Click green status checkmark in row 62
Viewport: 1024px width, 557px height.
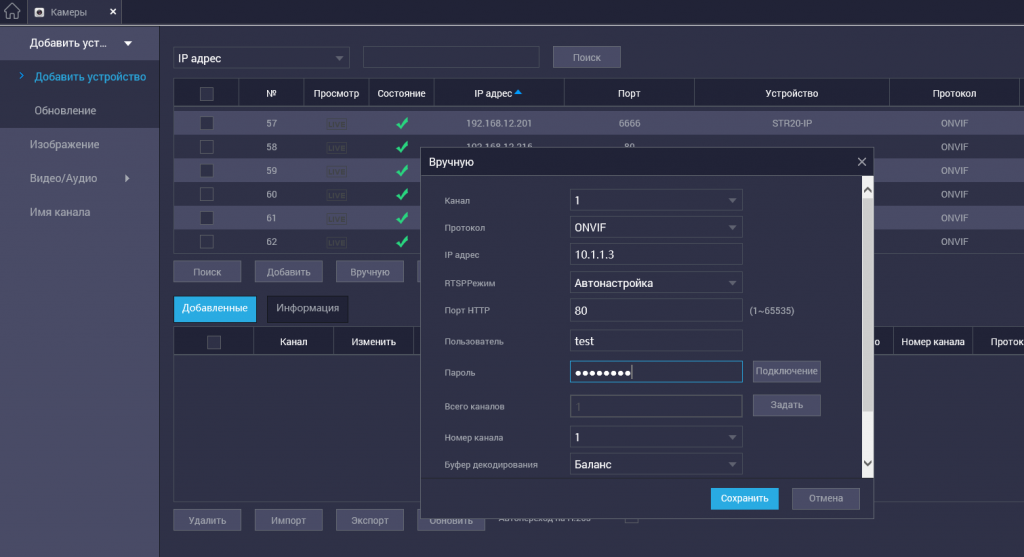[402, 242]
